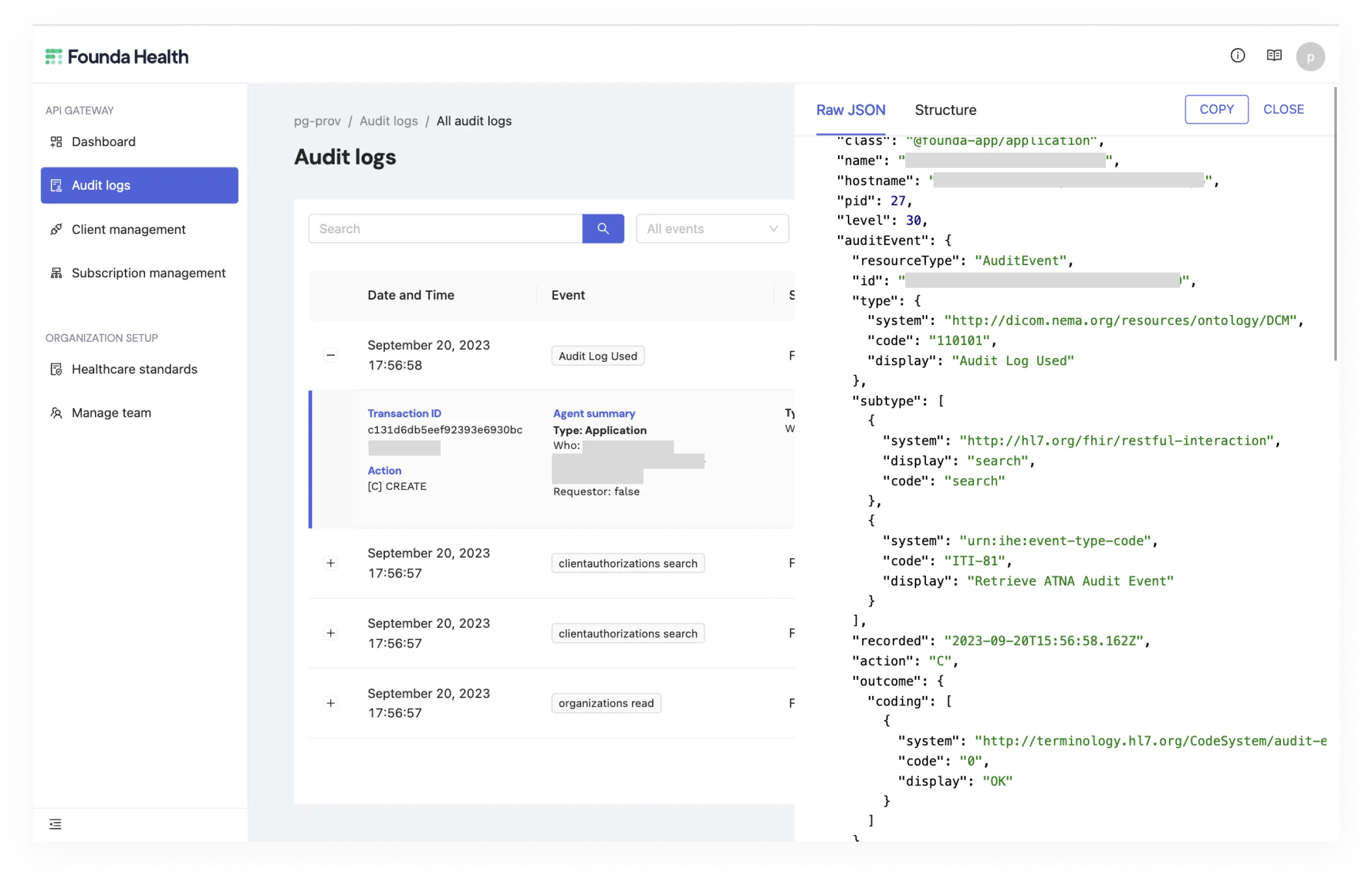Click the Transaction ID heading
The width and height of the screenshot is (1372, 883).
pyautogui.click(x=405, y=413)
